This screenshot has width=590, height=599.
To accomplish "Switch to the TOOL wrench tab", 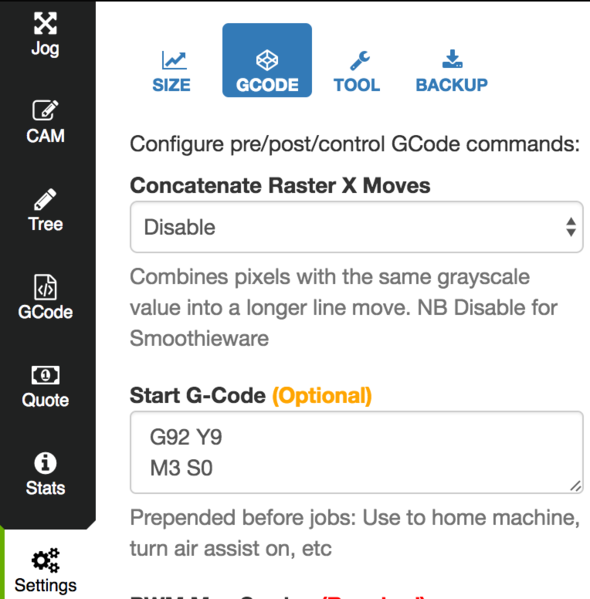I will tap(357, 72).
